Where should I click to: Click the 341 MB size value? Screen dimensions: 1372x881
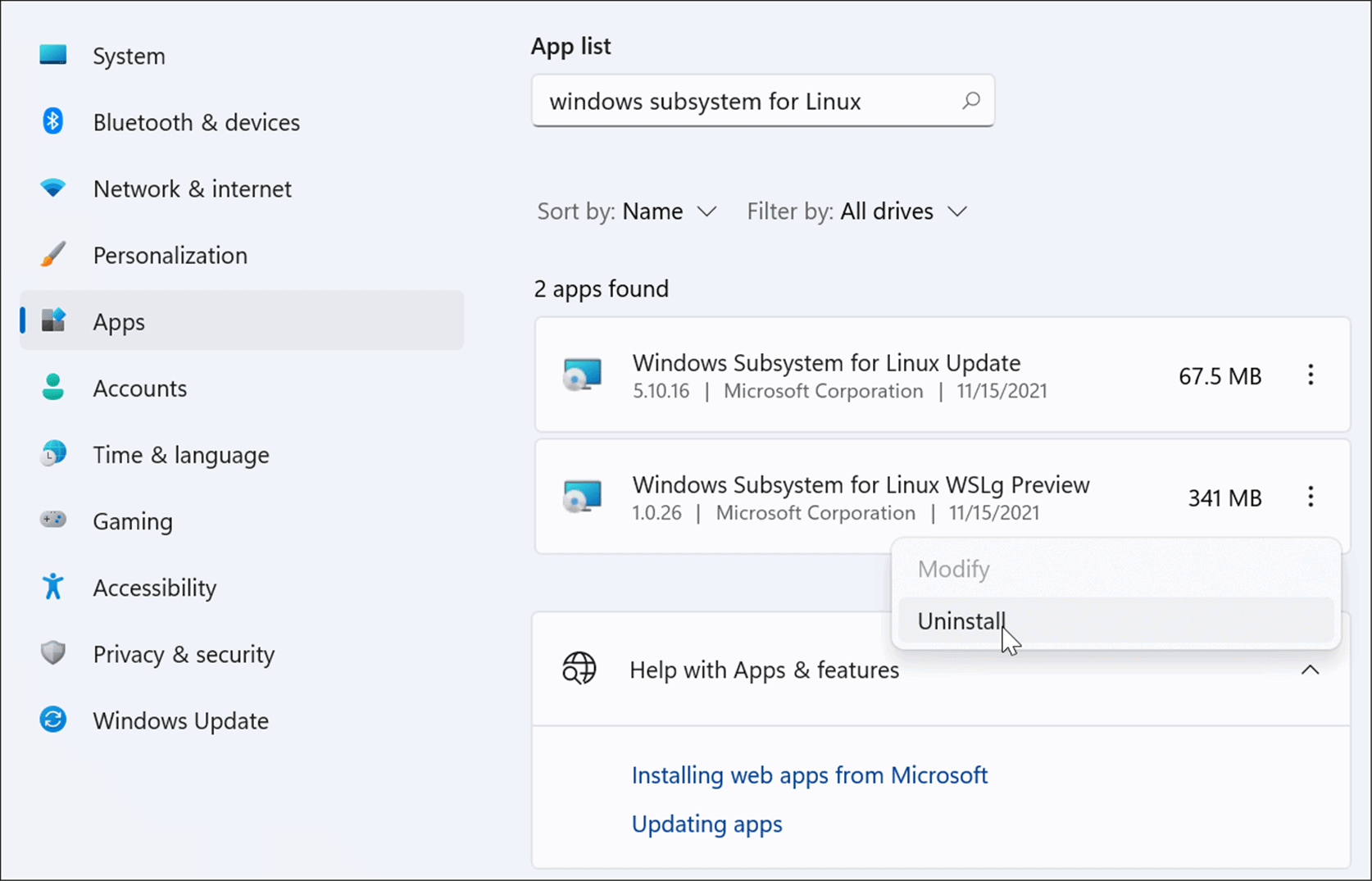[x=1225, y=497]
